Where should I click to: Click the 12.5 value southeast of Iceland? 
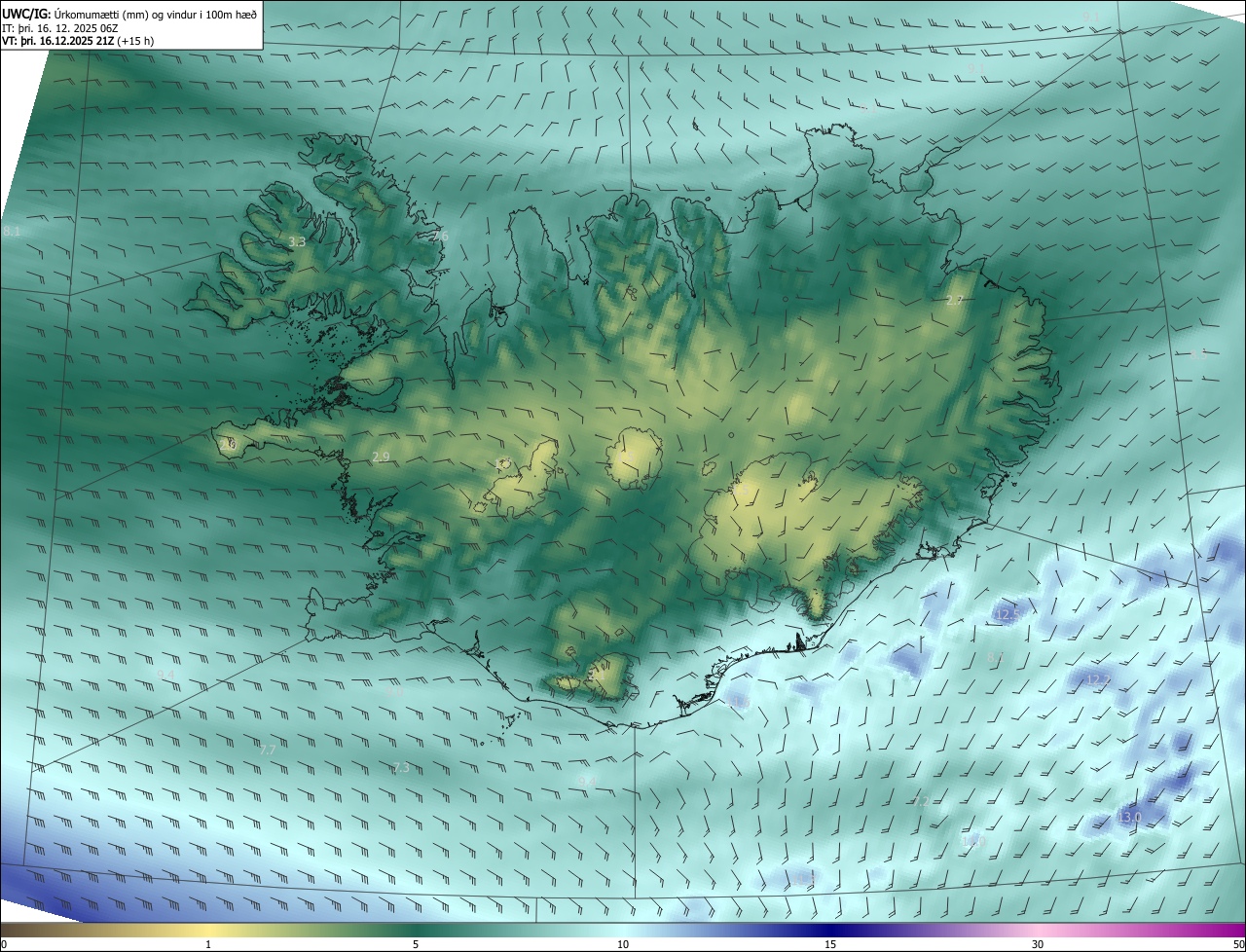point(1008,614)
